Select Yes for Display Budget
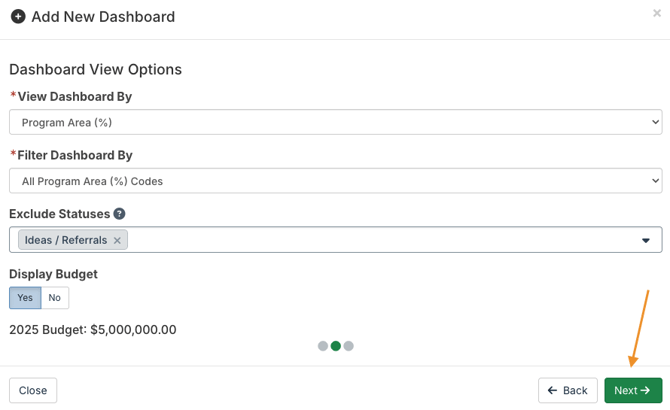The height and width of the screenshot is (410, 670). point(25,298)
